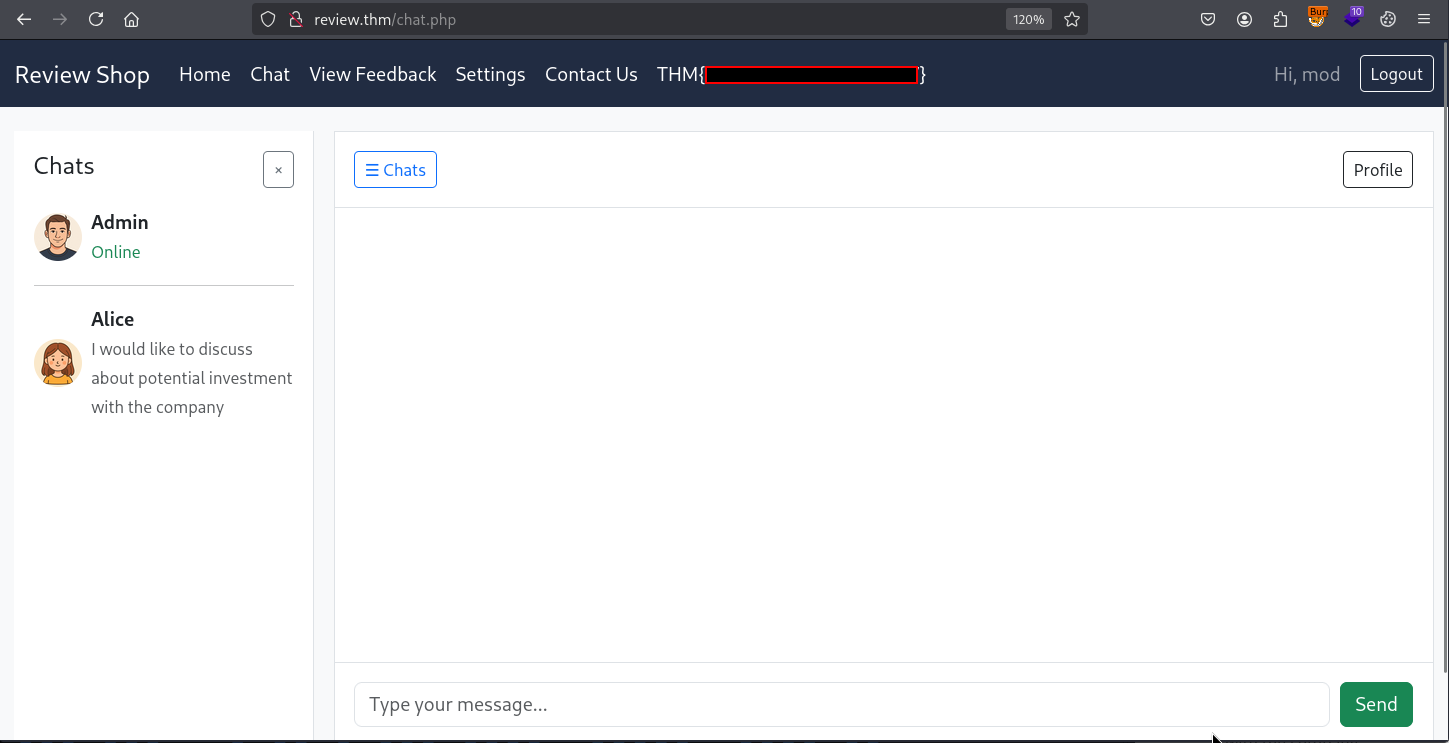Screen dimensions: 1449x743
Task: Open the Pocket save icon
Action: (x=1208, y=19)
